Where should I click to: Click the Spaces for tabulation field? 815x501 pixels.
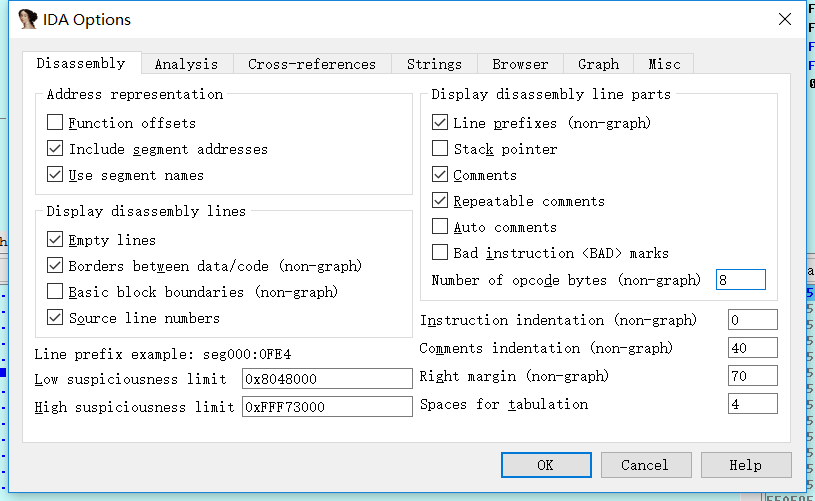click(x=753, y=404)
